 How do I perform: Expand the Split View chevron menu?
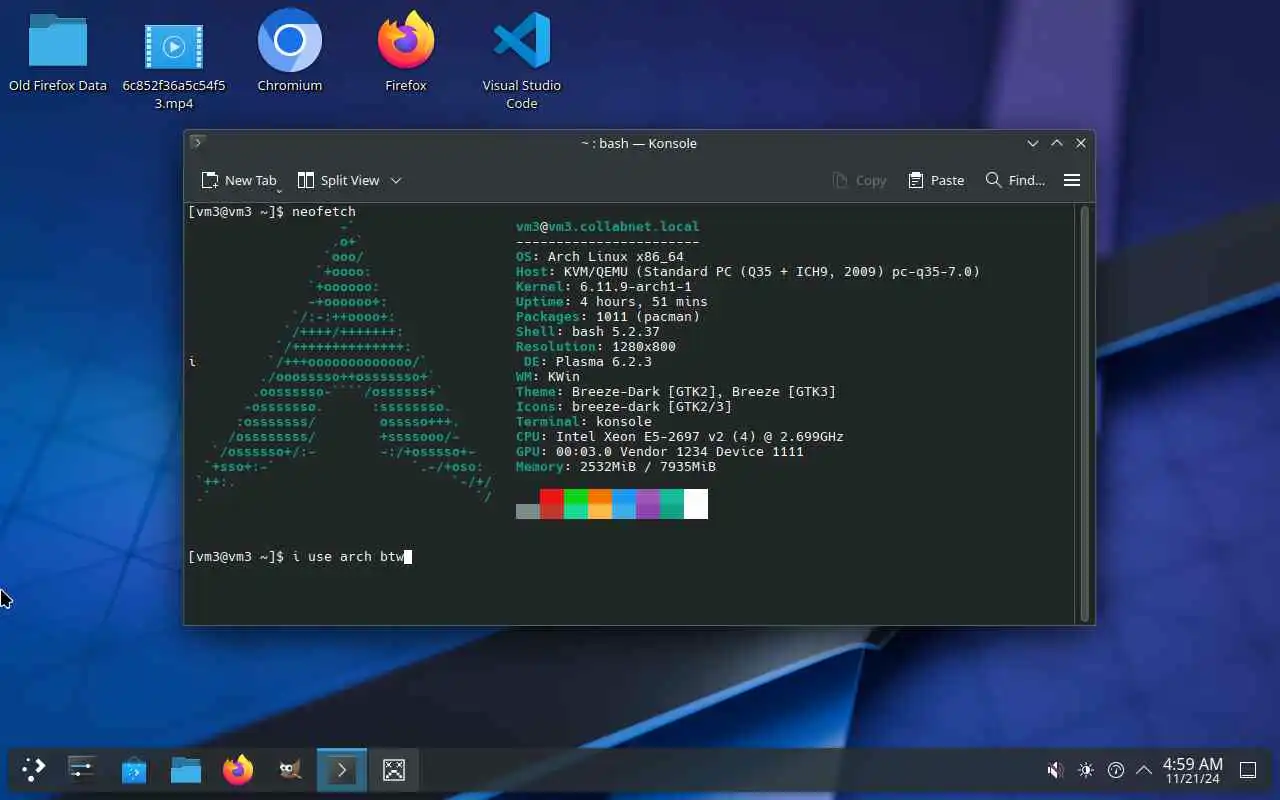point(396,181)
